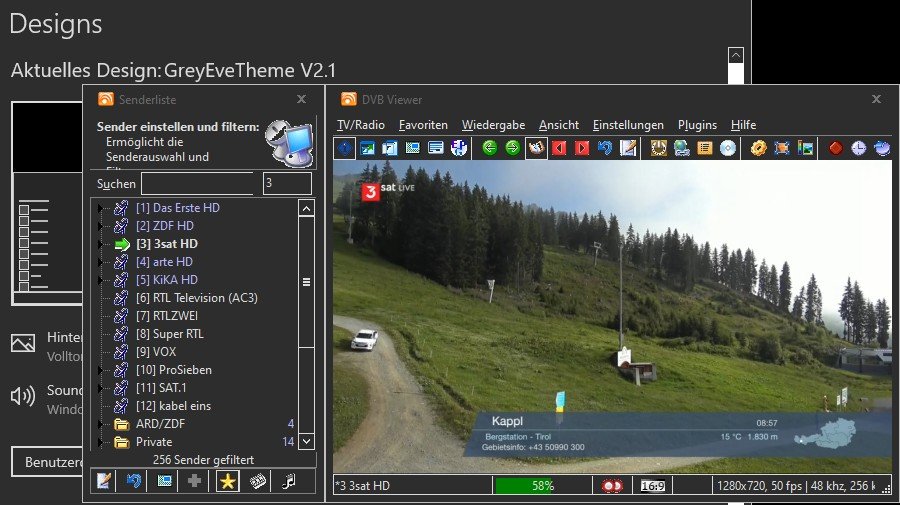The width and height of the screenshot is (900, 505).
Task: Expand the Private channel folder
Action: [100, 442]
